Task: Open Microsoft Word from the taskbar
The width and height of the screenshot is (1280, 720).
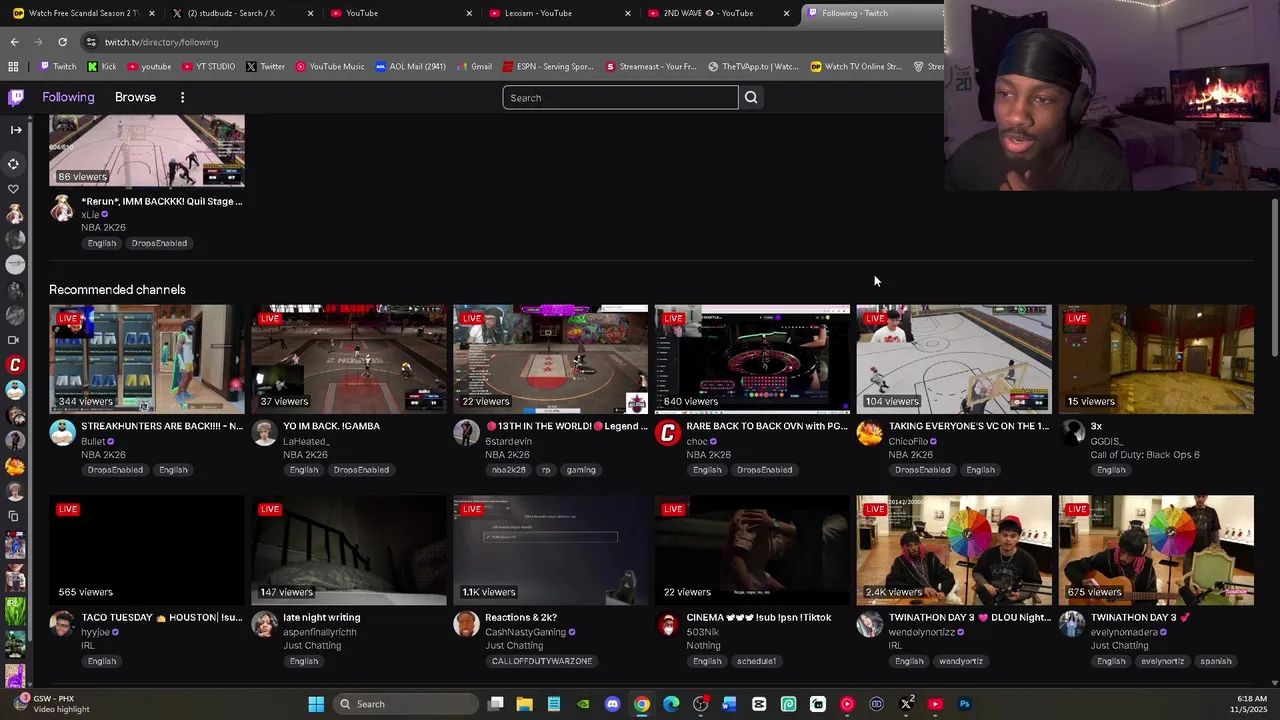Action: (x=729, y=704)
